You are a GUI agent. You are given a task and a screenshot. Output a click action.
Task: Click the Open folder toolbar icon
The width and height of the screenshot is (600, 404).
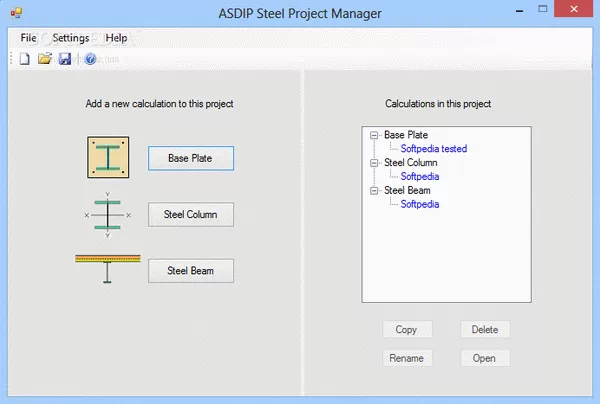coord(45,59)
